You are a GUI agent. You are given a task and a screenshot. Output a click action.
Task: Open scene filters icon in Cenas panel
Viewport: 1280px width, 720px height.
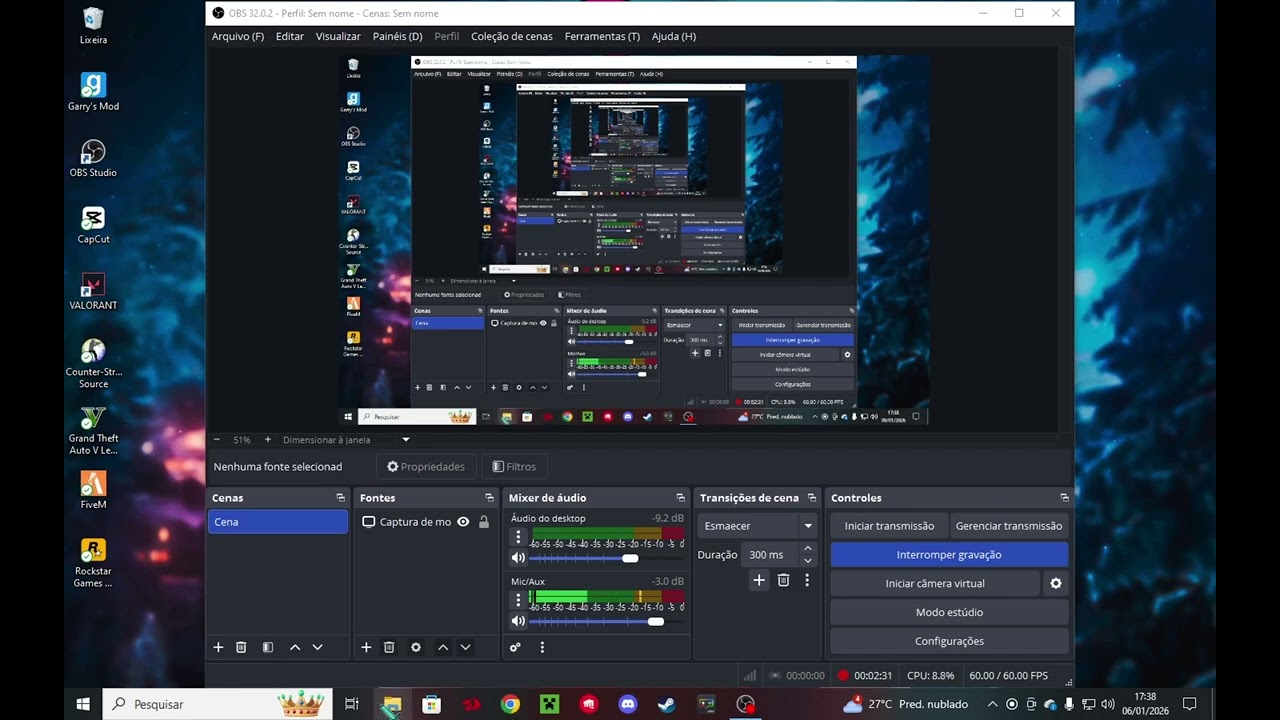(x=268, y=648)
